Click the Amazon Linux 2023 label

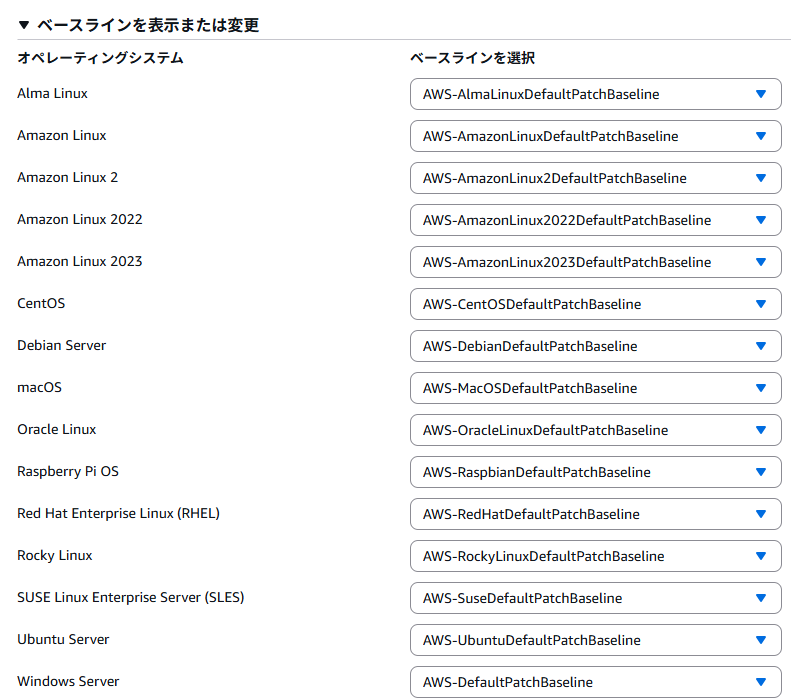pos(80,261)
